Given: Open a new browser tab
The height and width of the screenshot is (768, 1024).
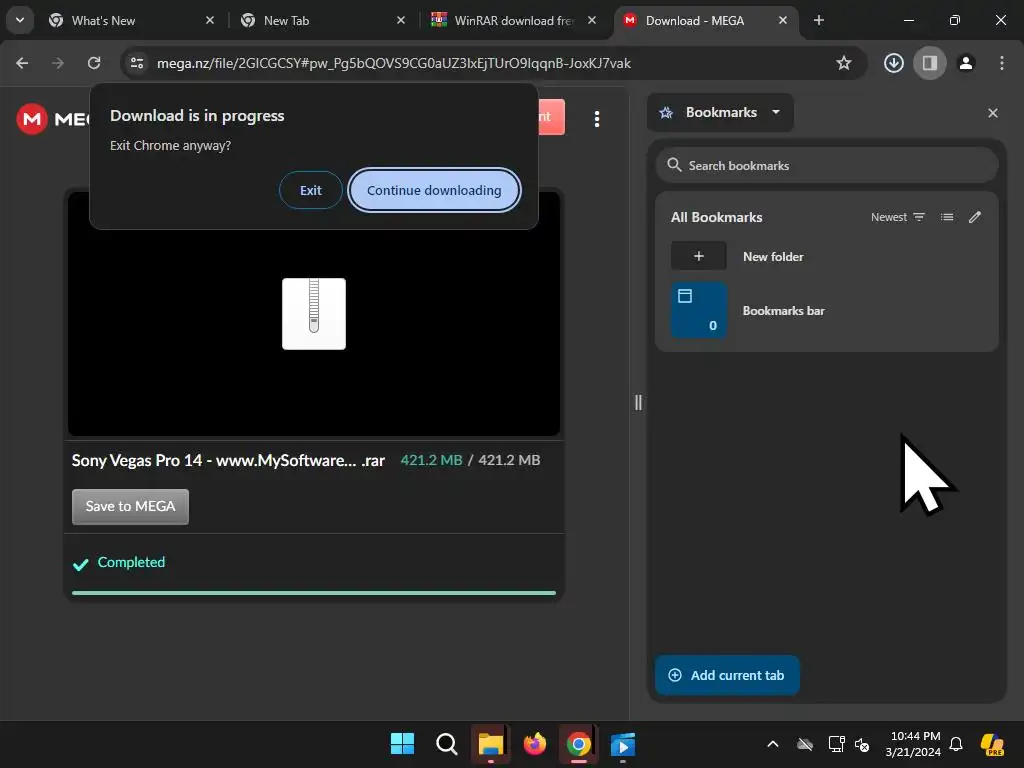Looking at the screenshot, I should [x=819, y=20].
